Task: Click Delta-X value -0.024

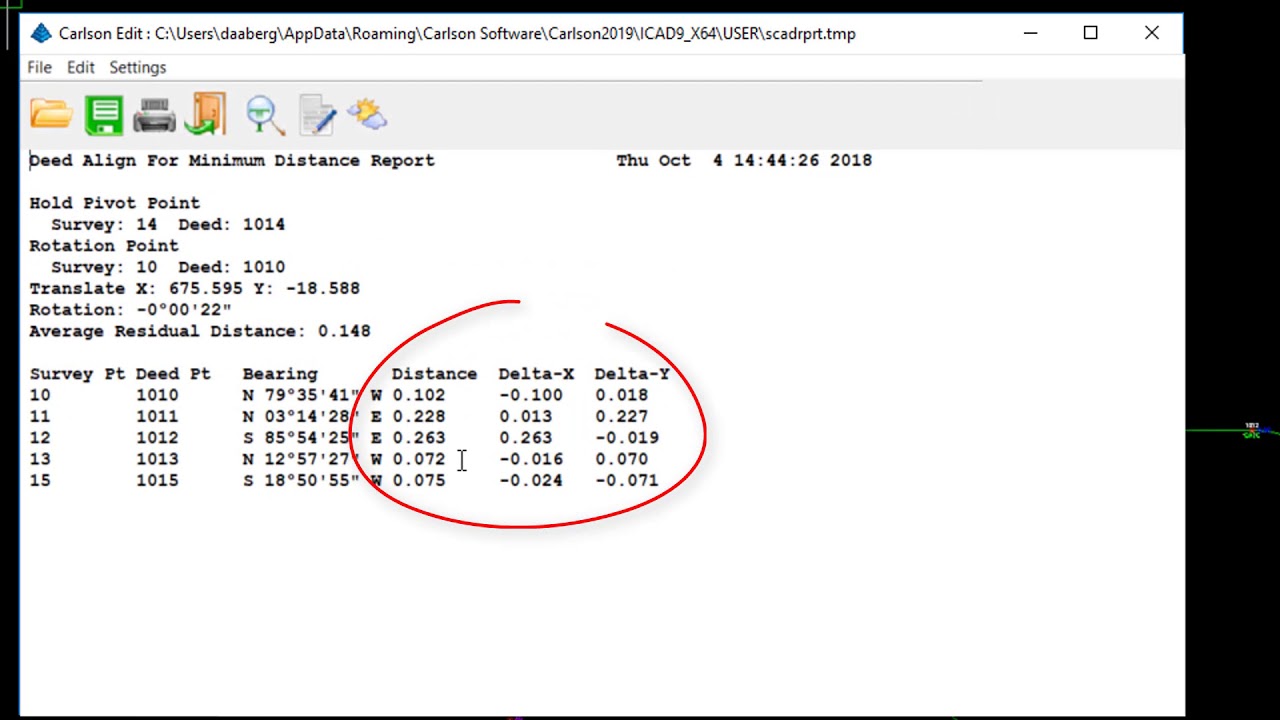Action: (x=531, y=481)
